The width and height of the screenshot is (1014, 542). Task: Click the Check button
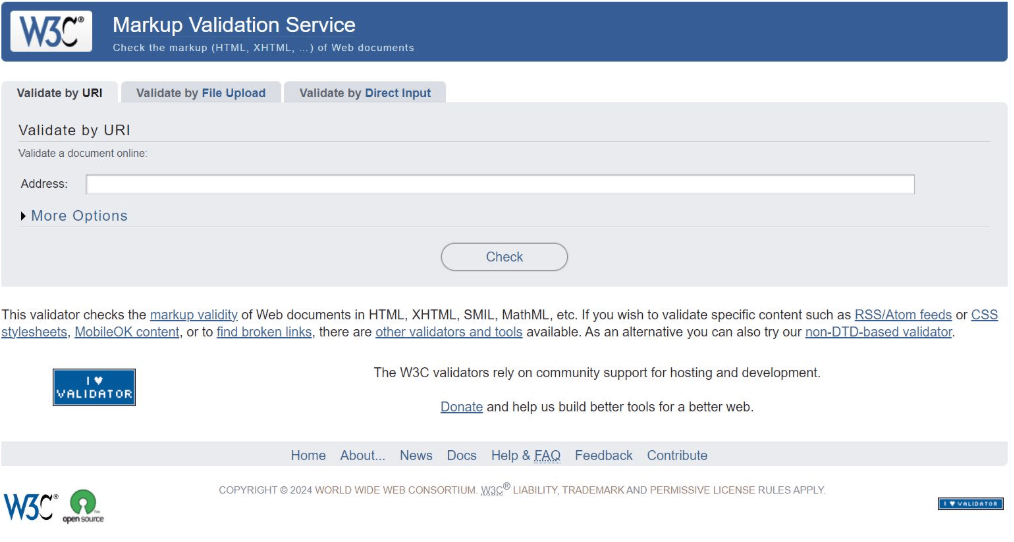click(x=504, y=257)
